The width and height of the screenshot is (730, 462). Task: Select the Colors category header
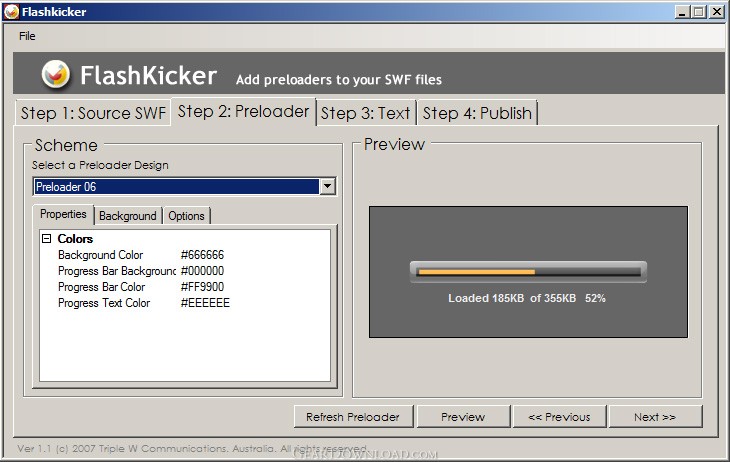click(x=75, y=238)
